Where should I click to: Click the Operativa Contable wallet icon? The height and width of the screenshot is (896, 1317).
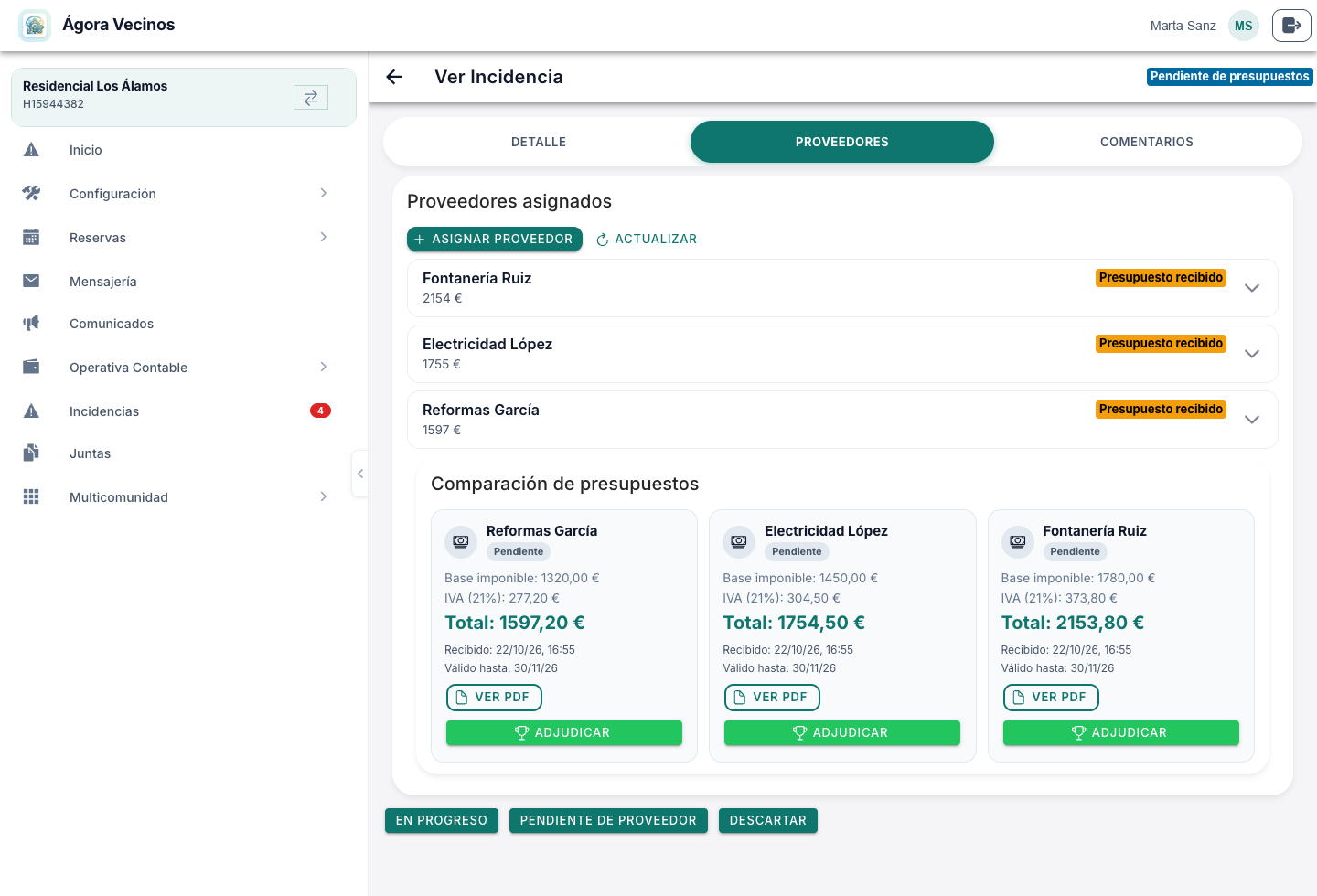[31, 368]
